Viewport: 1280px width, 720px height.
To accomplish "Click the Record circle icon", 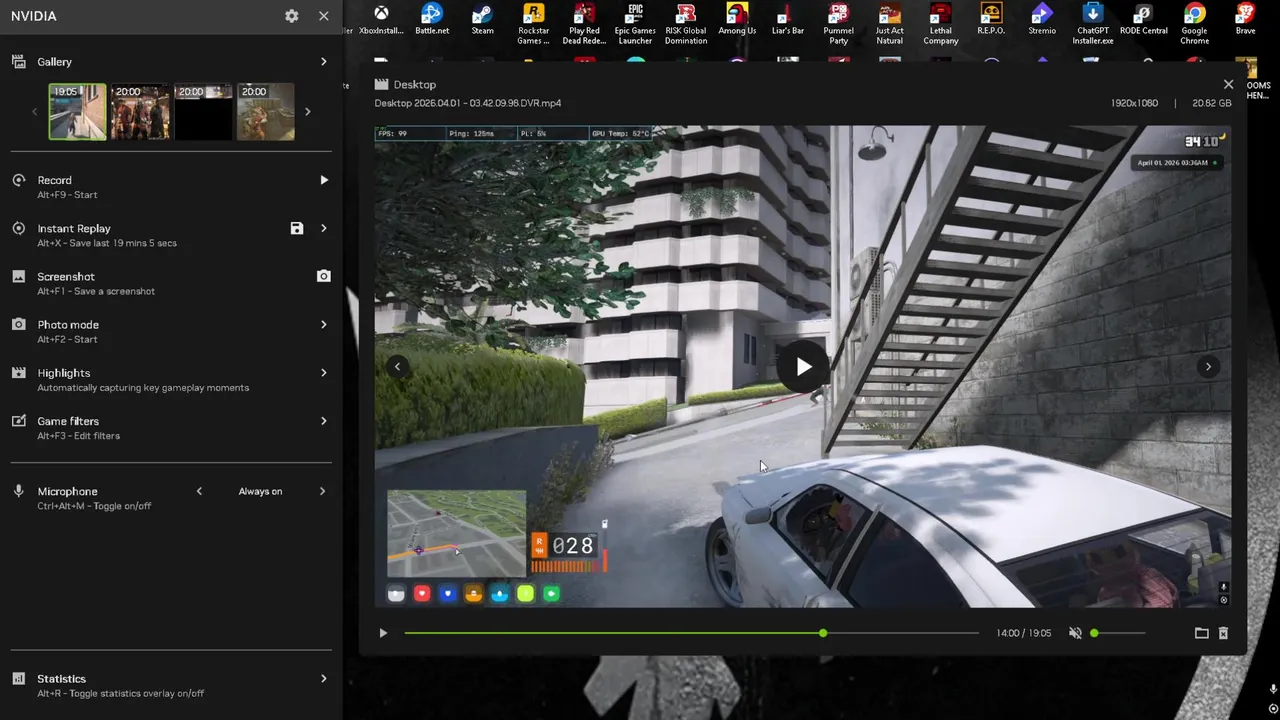I will [x=18, y=180].
